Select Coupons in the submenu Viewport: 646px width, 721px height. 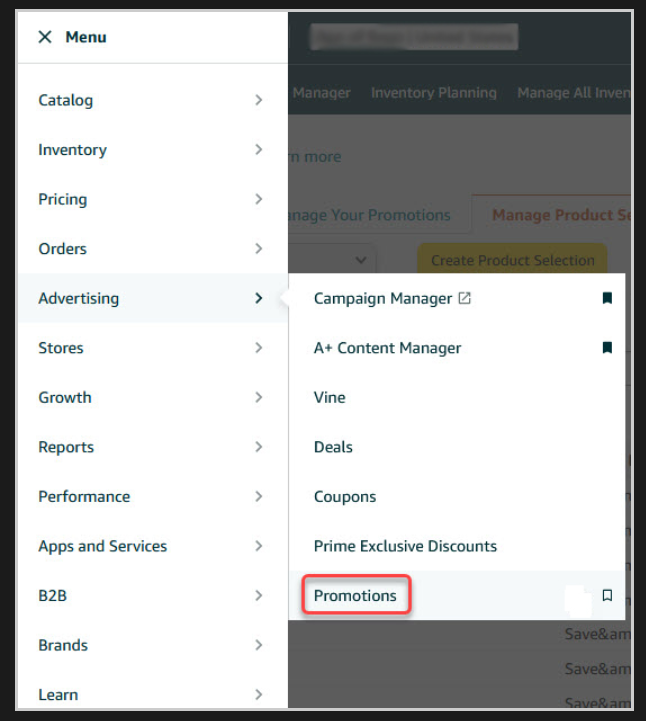(345, 497)
